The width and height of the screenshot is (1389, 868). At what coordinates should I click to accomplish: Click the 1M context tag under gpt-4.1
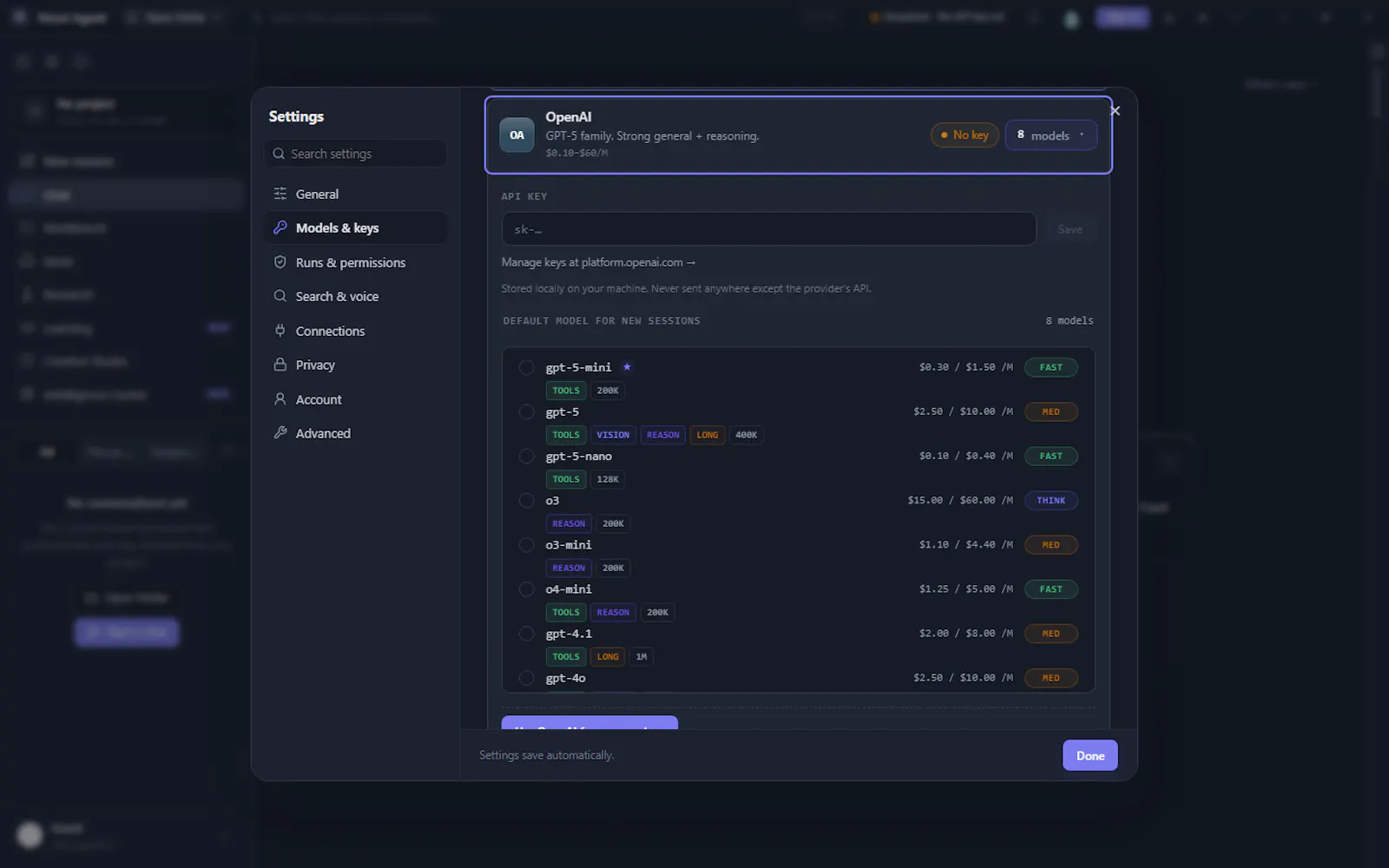coord(641,657)
